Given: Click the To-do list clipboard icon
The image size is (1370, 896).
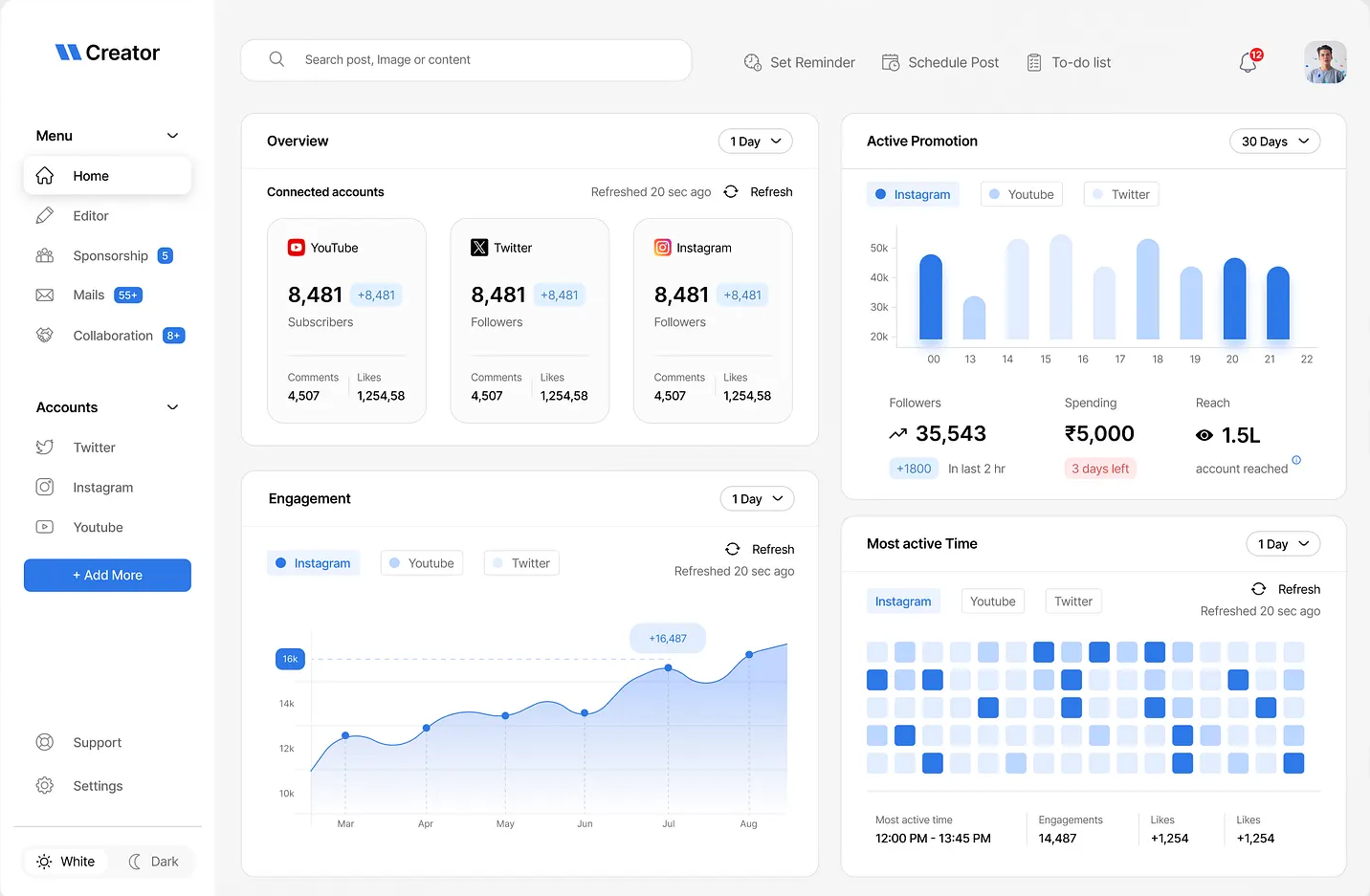Looking at the screenshot, I should click(x=1033, y=62).
